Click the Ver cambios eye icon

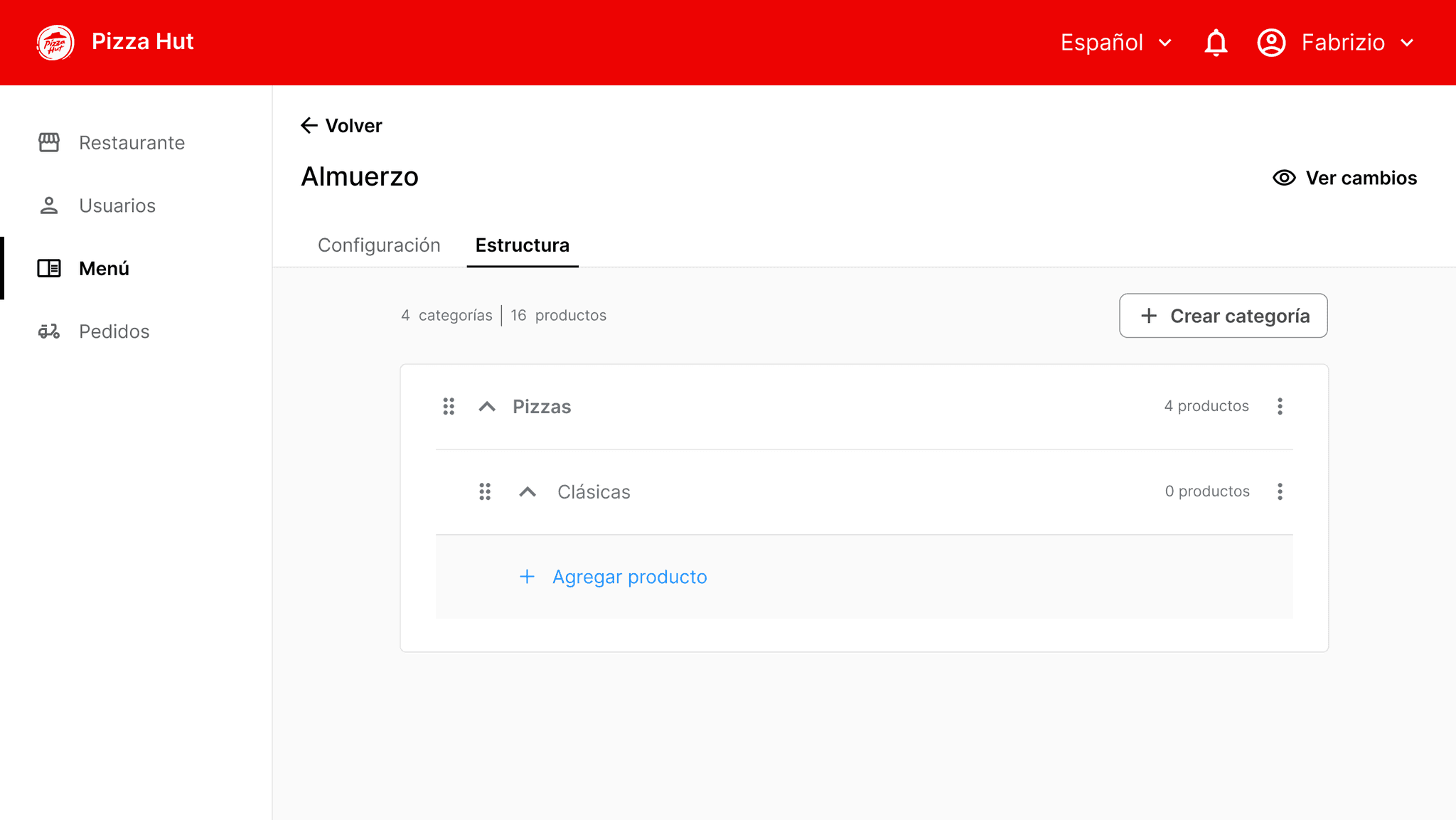click(x=1284, y=178)
